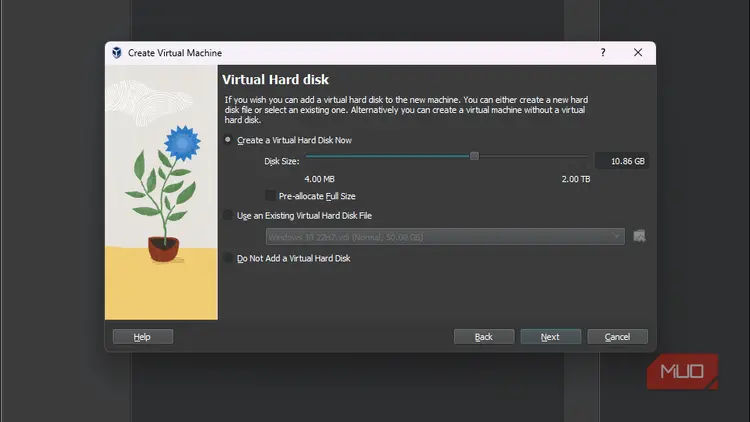The image size is (750, 422).
Task: Click the 4.00 MB minimum size label
Action: [x=320, y=179]
